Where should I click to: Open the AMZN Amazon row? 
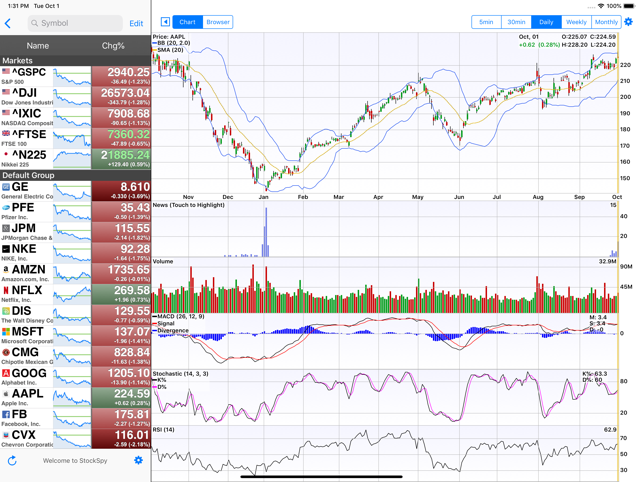75,274
